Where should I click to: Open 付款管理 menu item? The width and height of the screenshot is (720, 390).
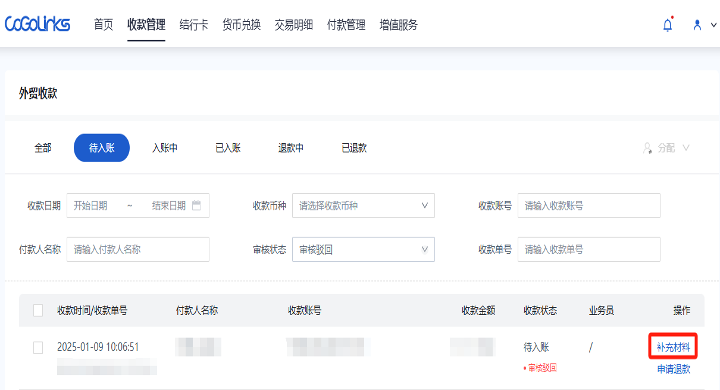(x=346, y=25)
